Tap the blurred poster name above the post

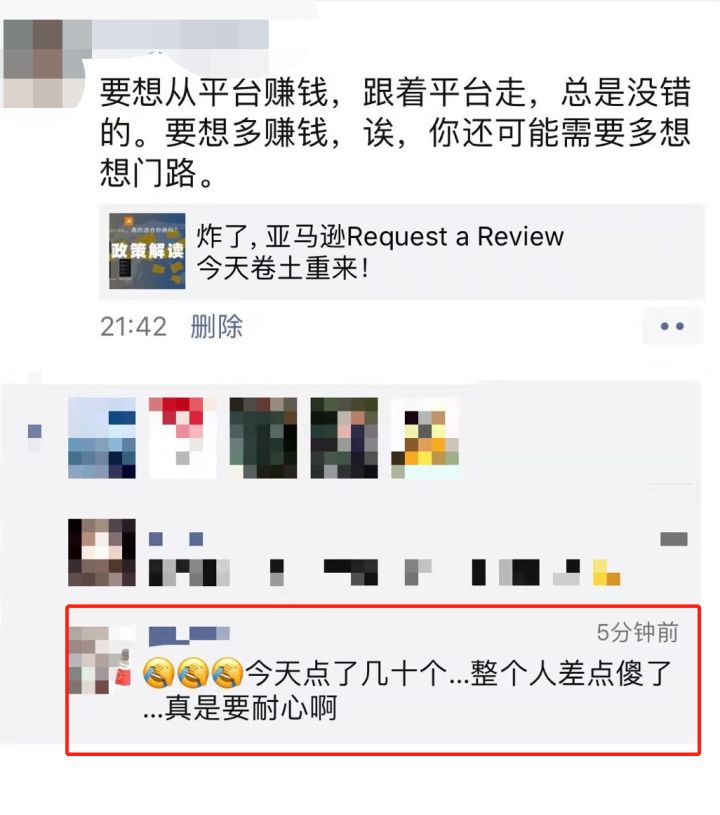tap(180, 35)
